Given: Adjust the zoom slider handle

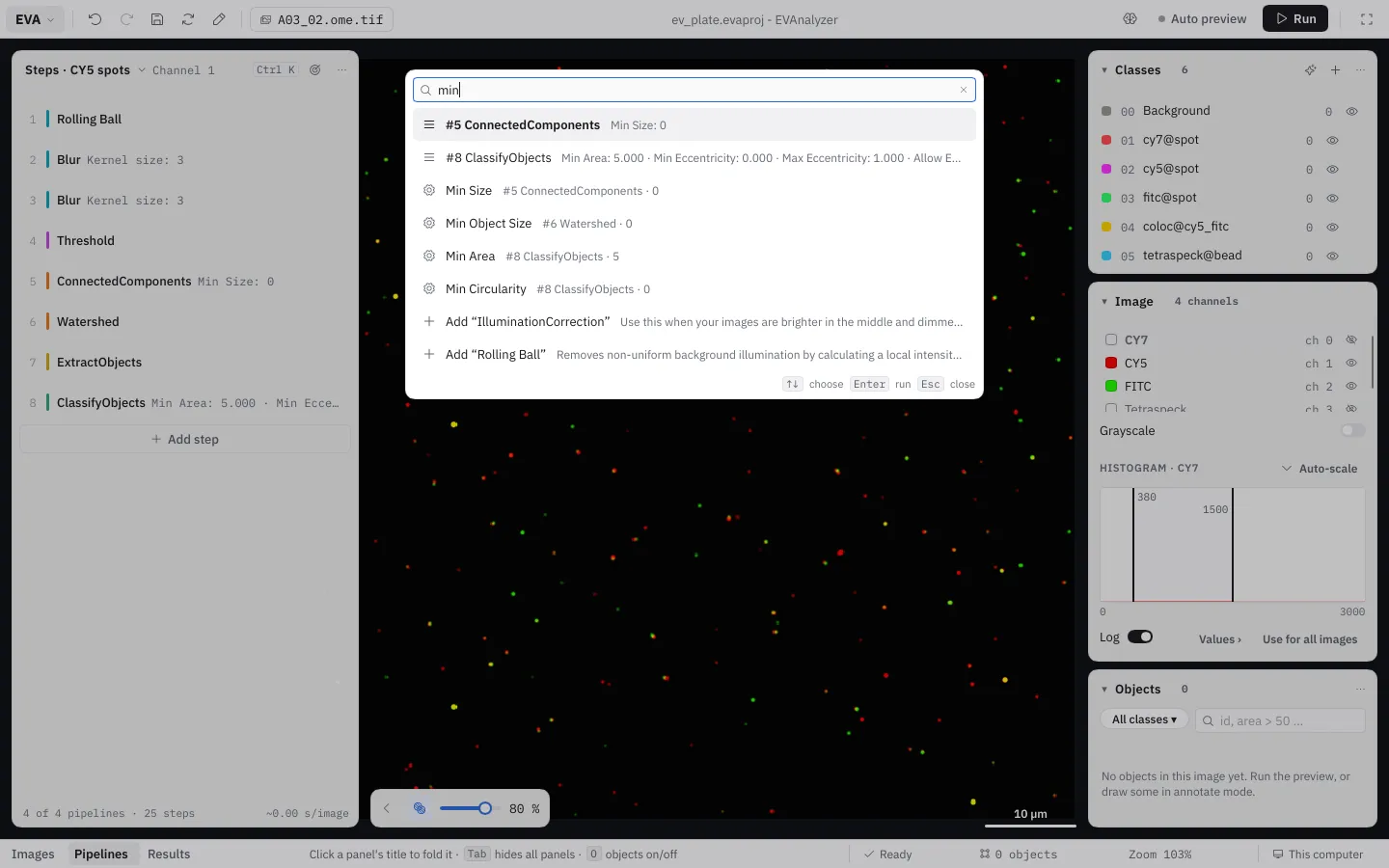Looking at the screenshot, I should (x=485, y=808).
